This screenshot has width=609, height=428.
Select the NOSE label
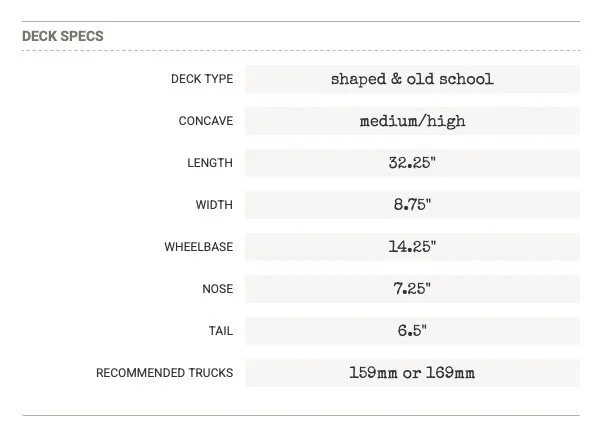pyautogui.click(x=218, y=289)
